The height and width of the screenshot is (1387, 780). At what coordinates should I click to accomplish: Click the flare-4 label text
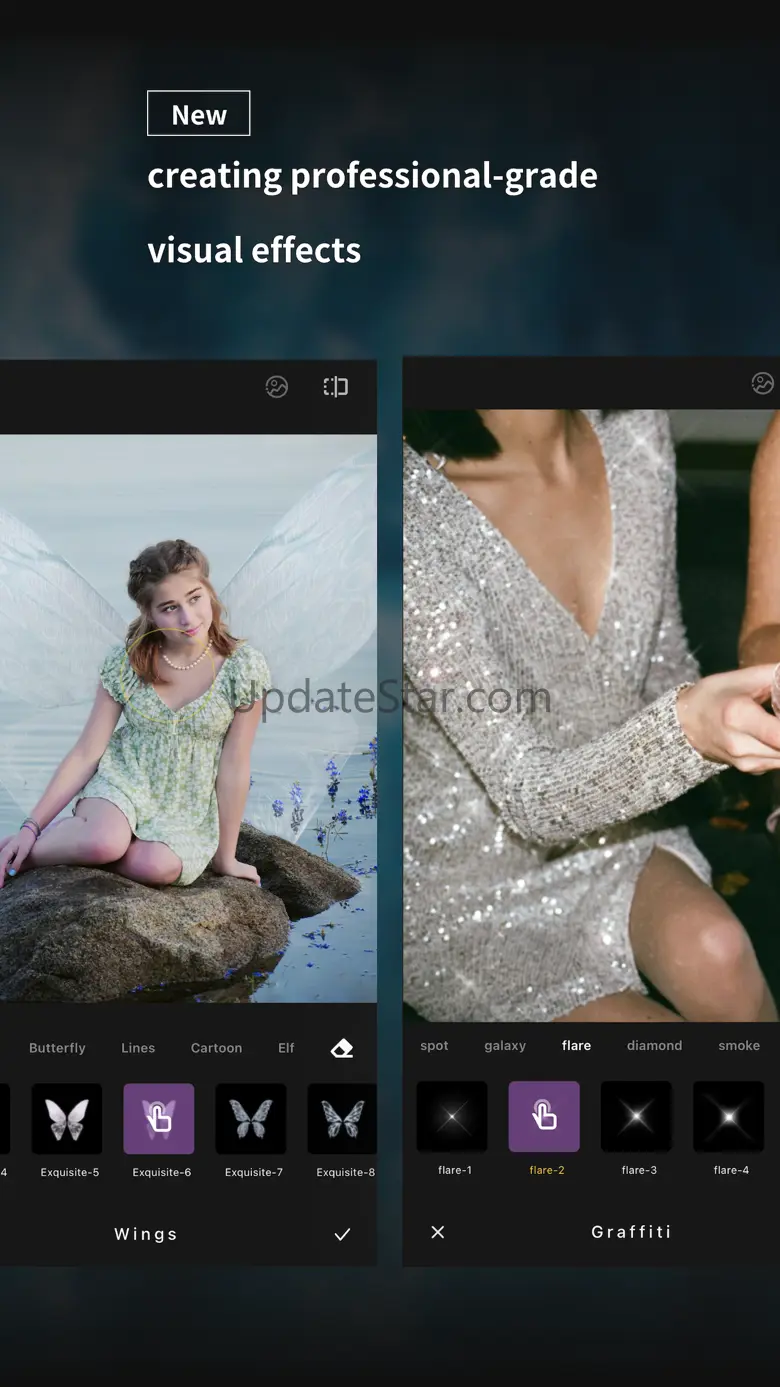click(x=731, y=1170)
